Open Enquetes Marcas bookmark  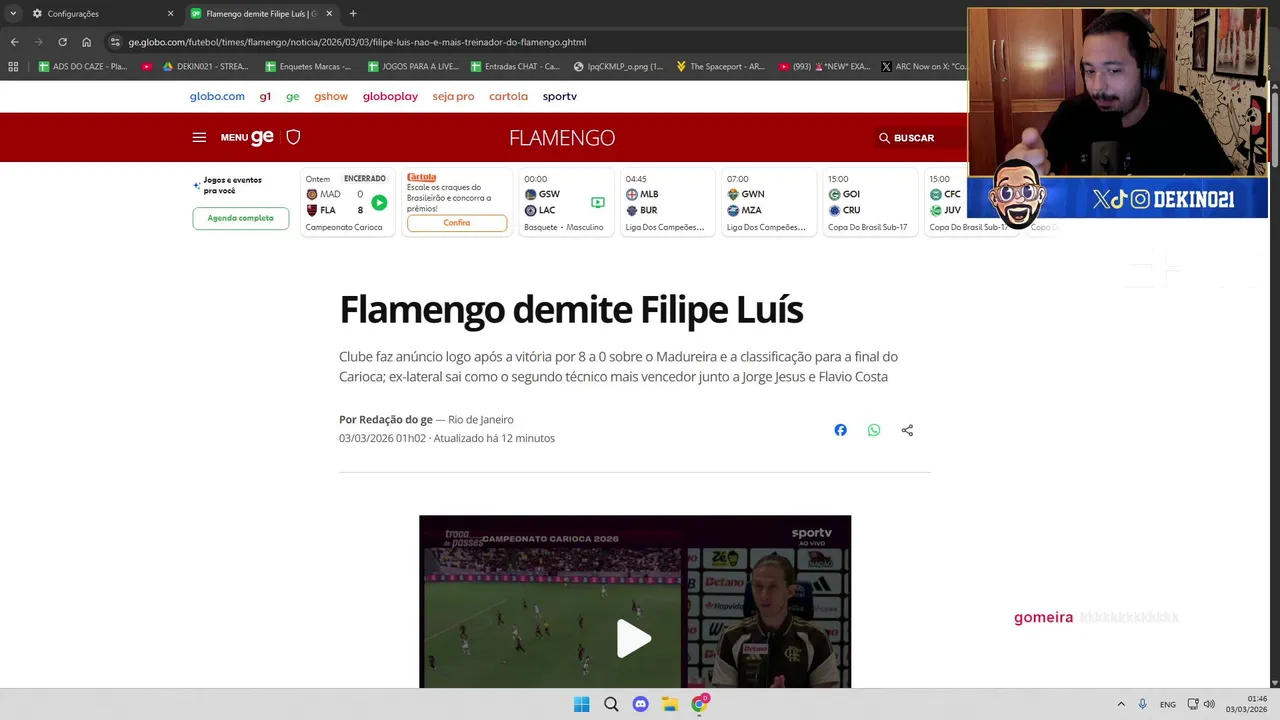pyautogui.click(x=309, y=67)
